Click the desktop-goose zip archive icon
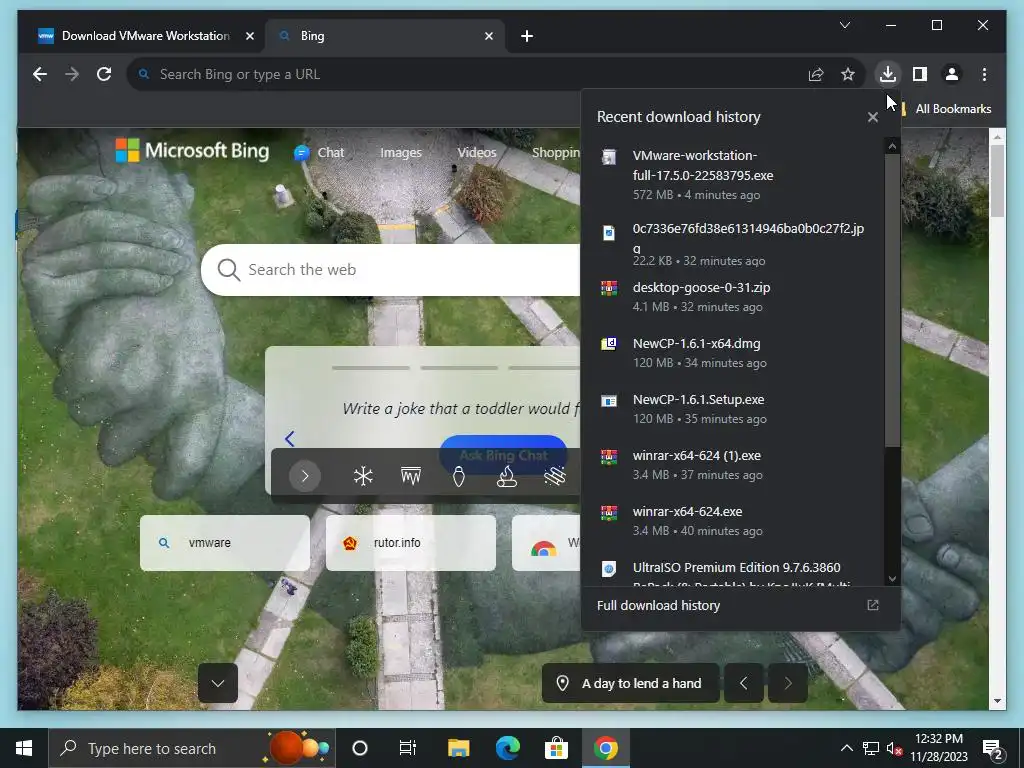This screenshot has height=768, width=1024. point(609,288)
